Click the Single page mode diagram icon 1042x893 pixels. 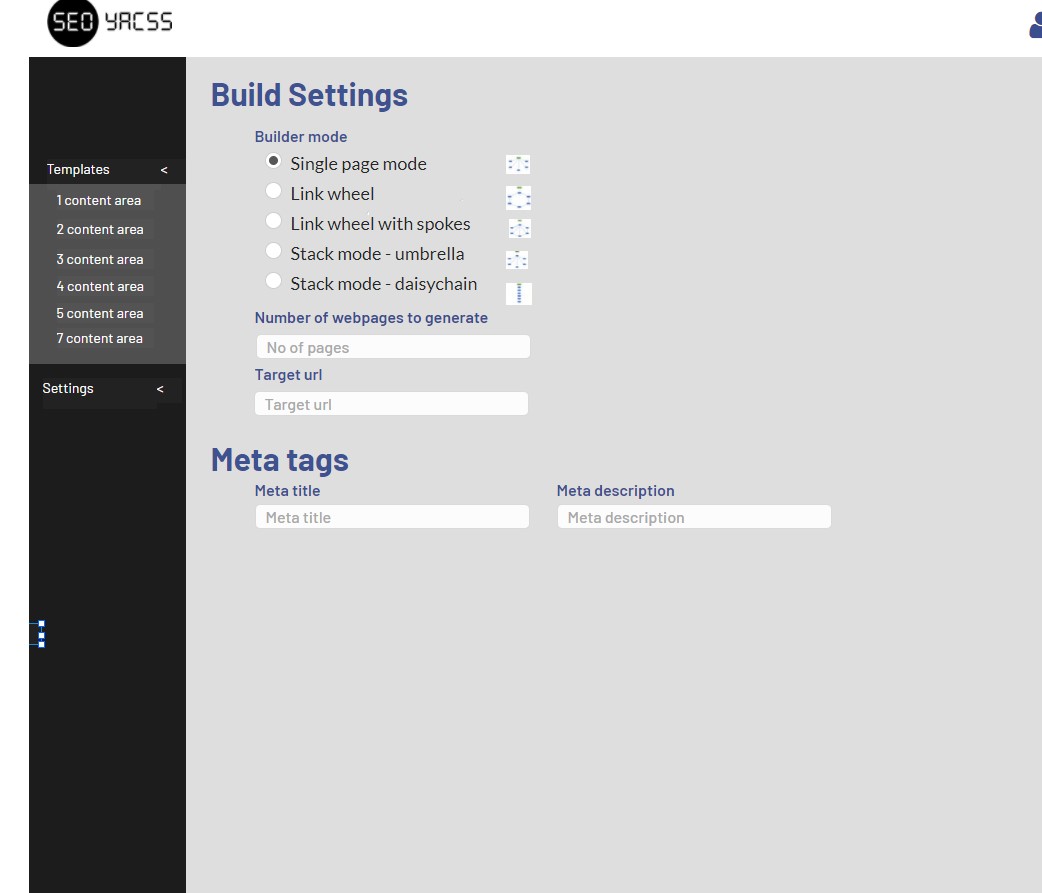518,165
